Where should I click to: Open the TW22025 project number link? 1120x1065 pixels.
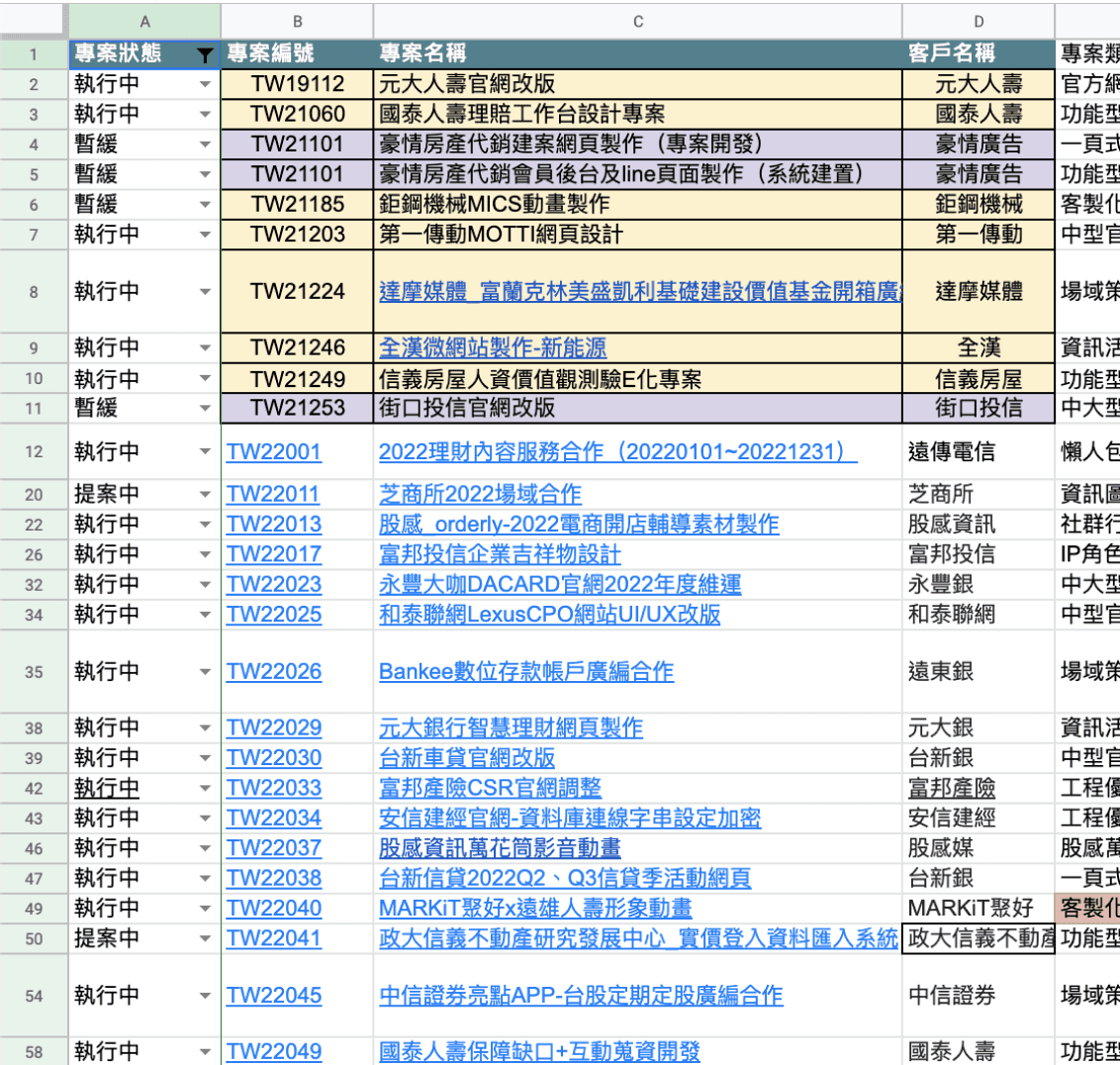[x=274, y=615]
